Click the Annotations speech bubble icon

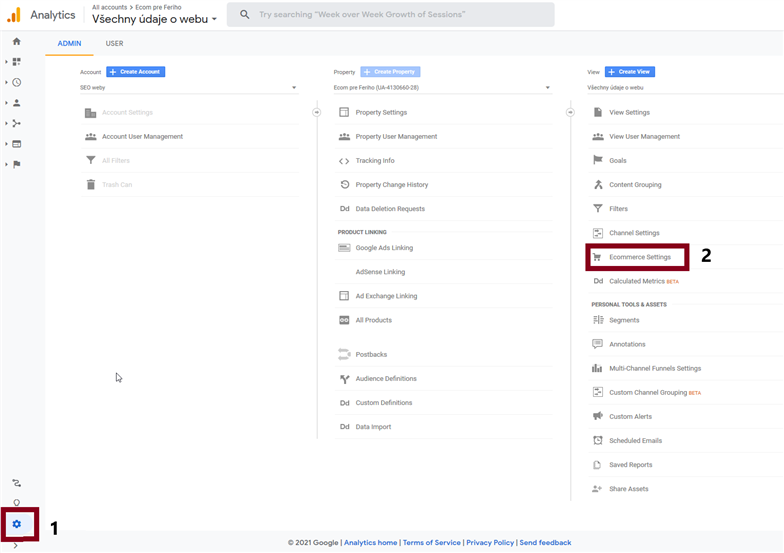(598, 344)
